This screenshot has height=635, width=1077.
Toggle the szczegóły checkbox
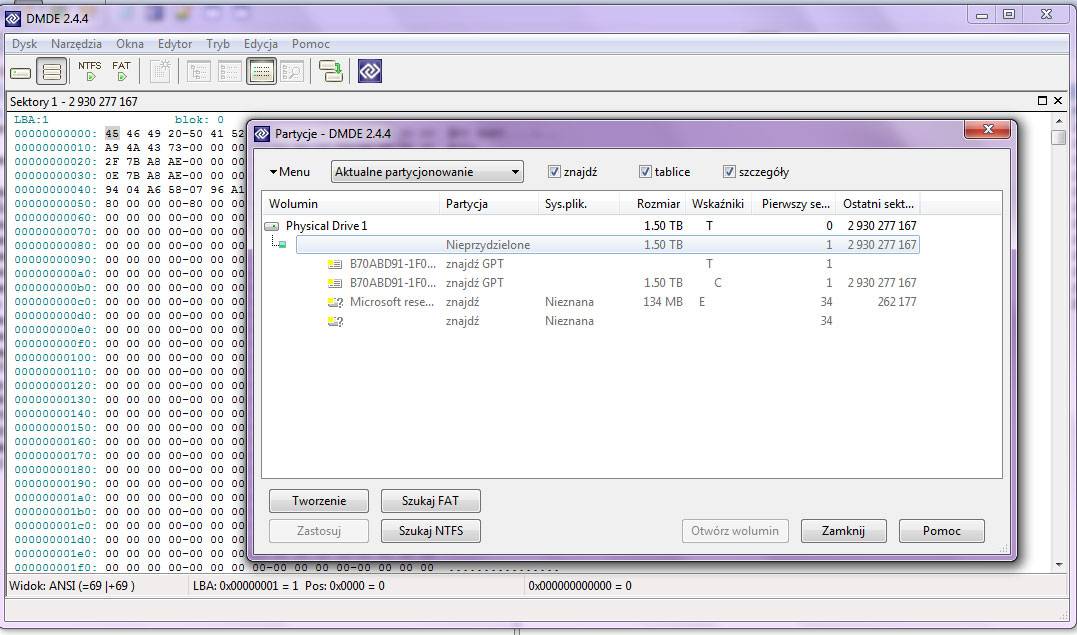point(729,172)
